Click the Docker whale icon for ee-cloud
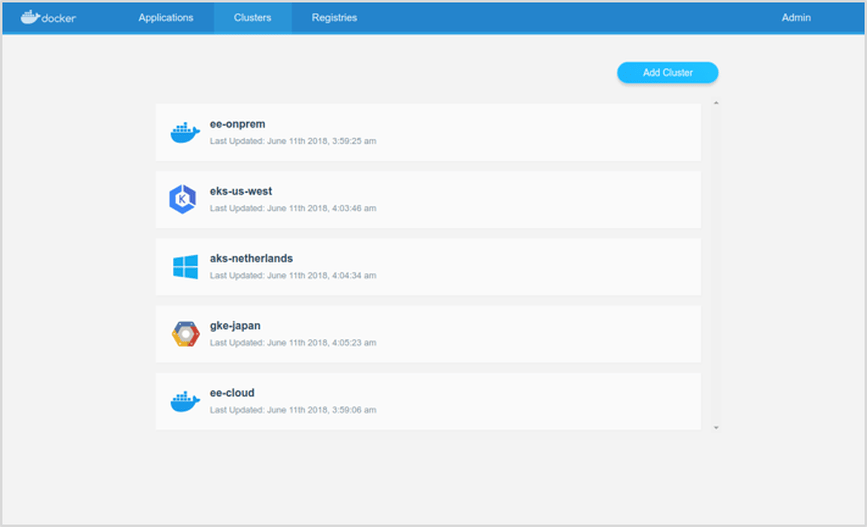Screen dimensions: 867x527 (x=185, y=401)
